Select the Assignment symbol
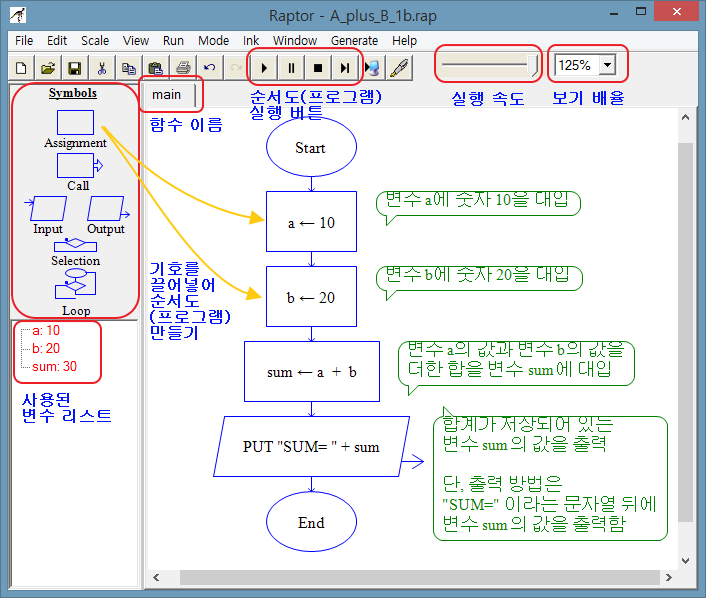 pos(75,122)
